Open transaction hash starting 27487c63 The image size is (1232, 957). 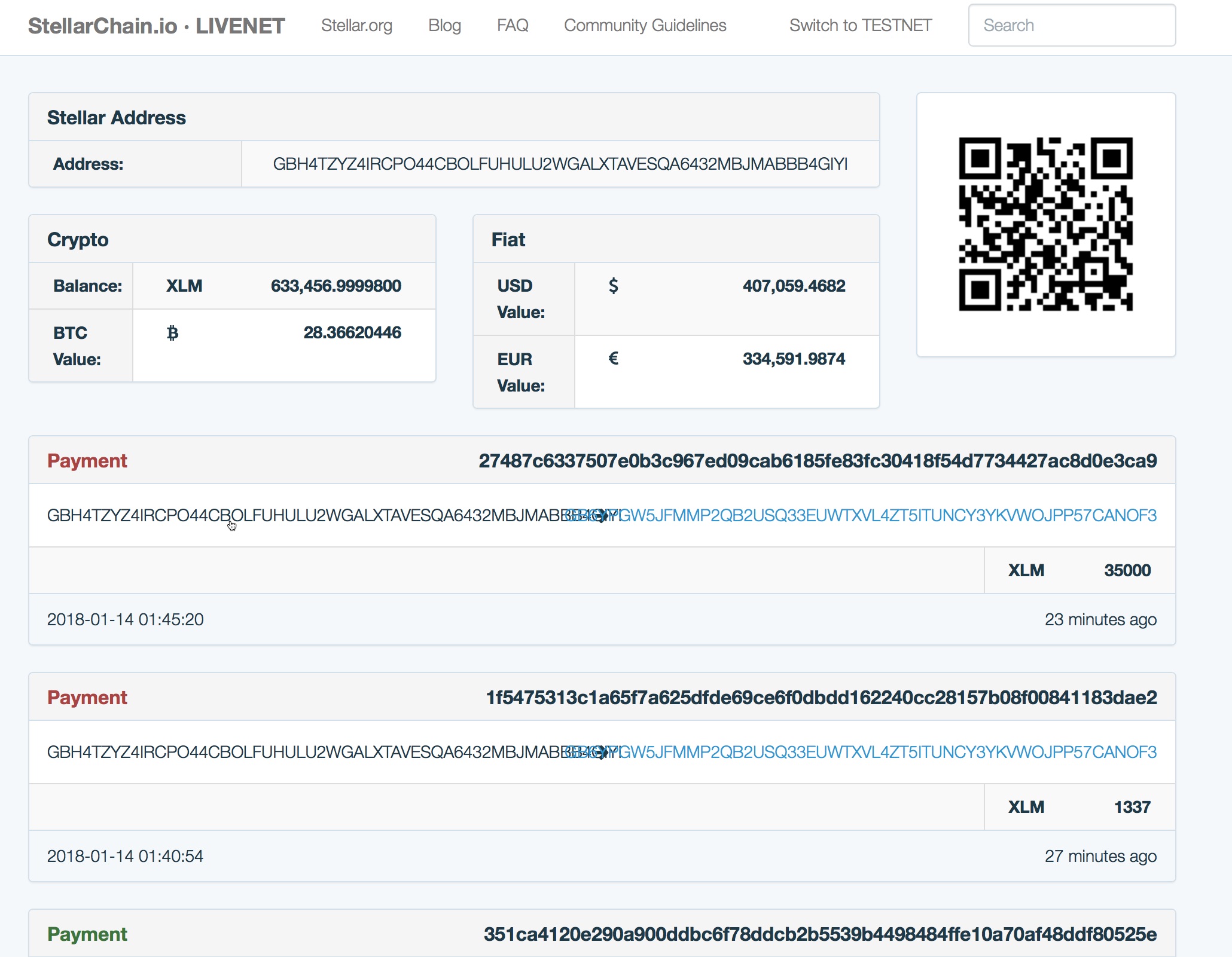pyautogui.click(x=818, y=461)
